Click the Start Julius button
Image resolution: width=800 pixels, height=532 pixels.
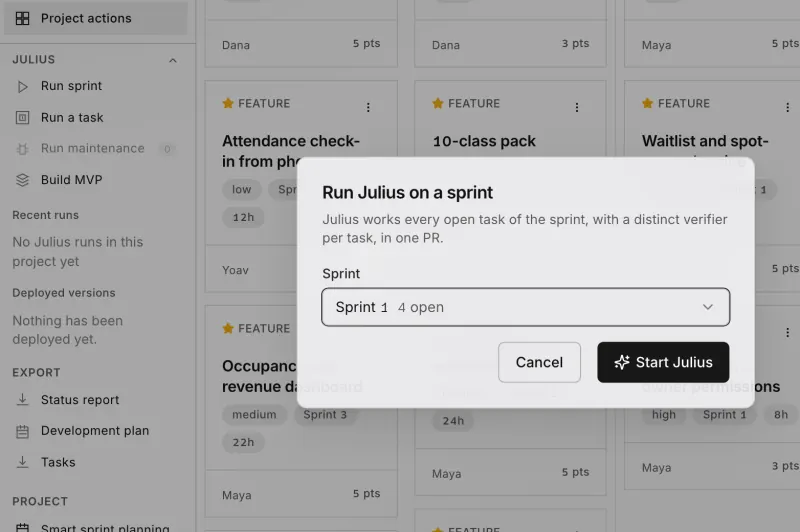(x=663, y=362)
